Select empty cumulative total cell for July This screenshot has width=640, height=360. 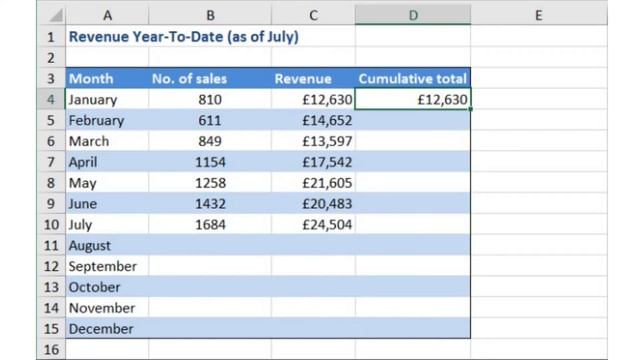413,224
